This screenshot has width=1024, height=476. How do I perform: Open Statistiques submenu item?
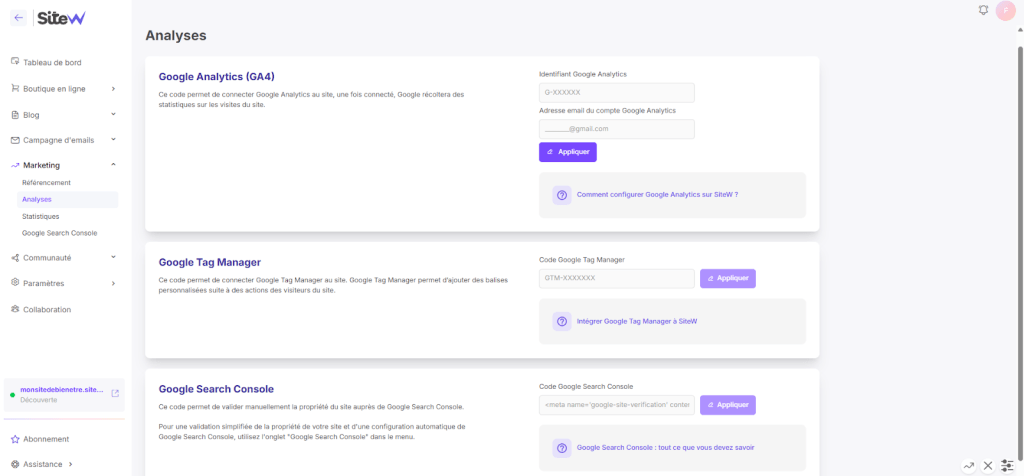pos(40,216)
